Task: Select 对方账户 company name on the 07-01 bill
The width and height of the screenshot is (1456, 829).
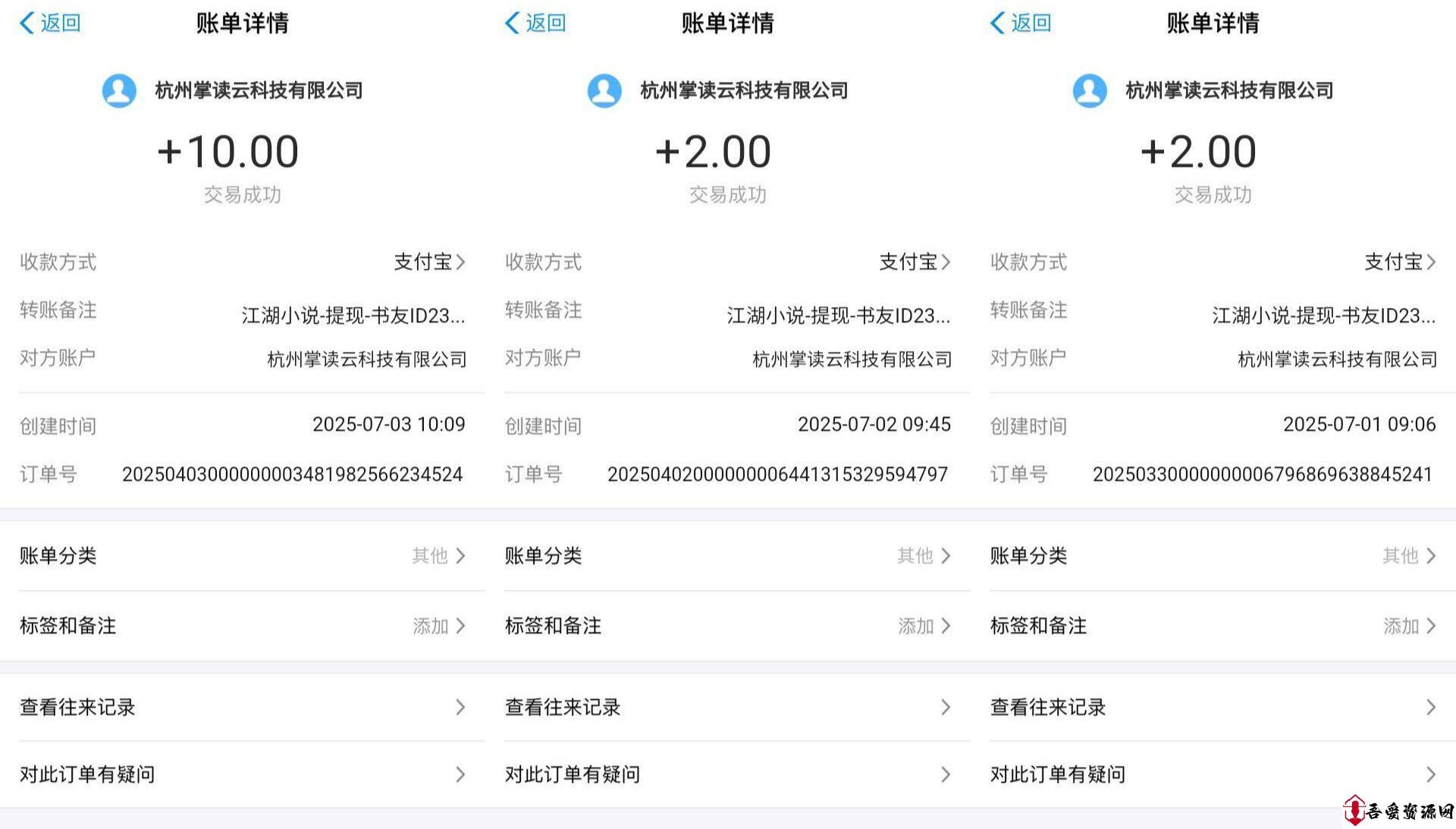Action: tap(1338, 359)
